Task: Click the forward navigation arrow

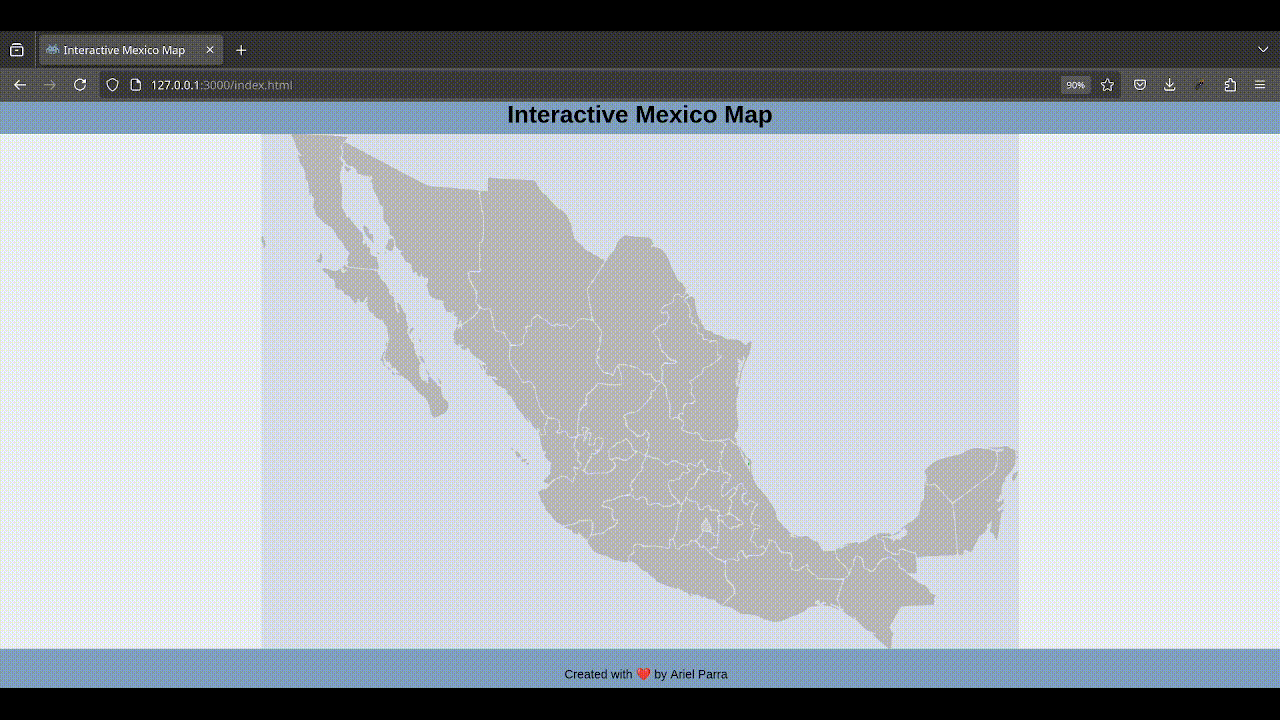Action: [x=50, y=85]
